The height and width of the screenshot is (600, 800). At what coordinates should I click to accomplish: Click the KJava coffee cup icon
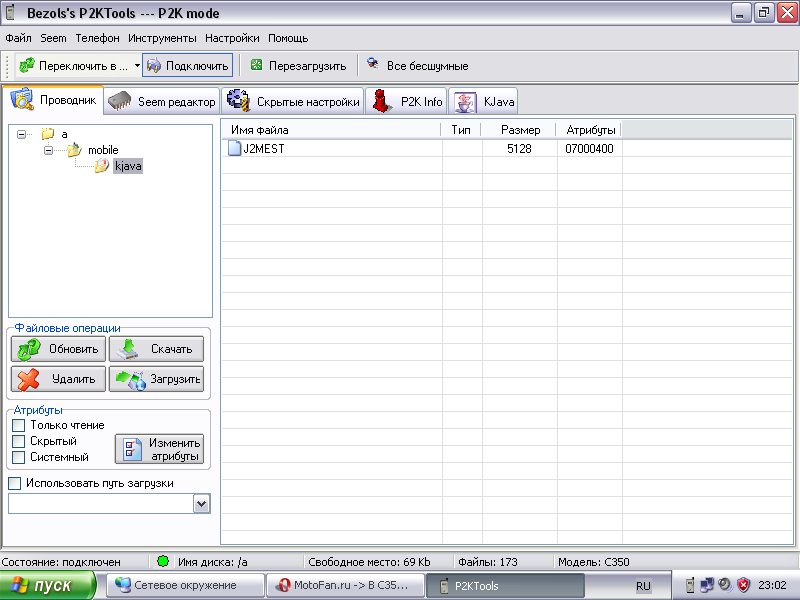[x=465, y=102]
